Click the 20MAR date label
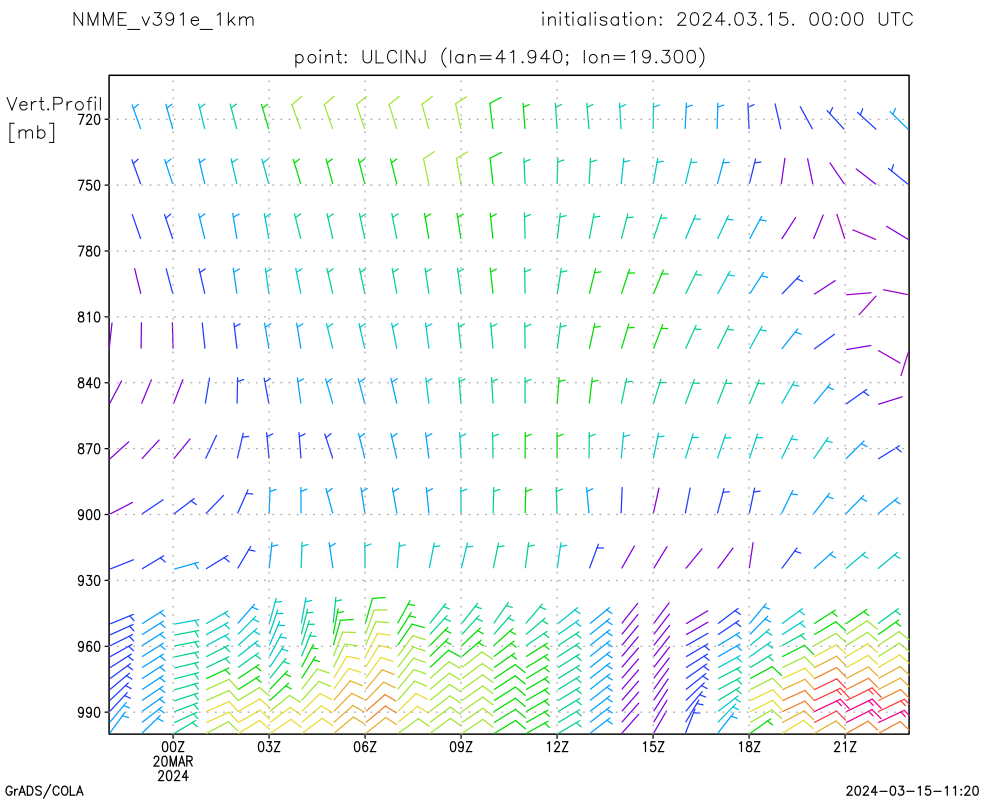The width and height of the screenshot is (1000, 800). coord(173,762)
